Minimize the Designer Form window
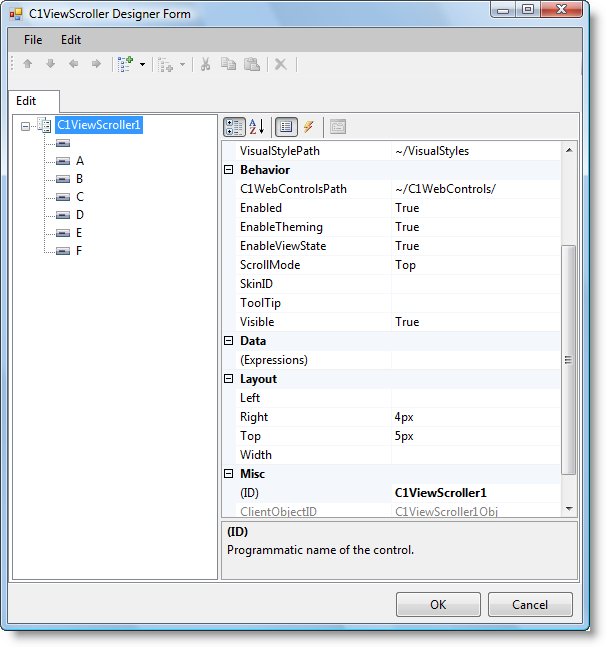The height and width of the screenshot is (647, 606). [503, 9]
